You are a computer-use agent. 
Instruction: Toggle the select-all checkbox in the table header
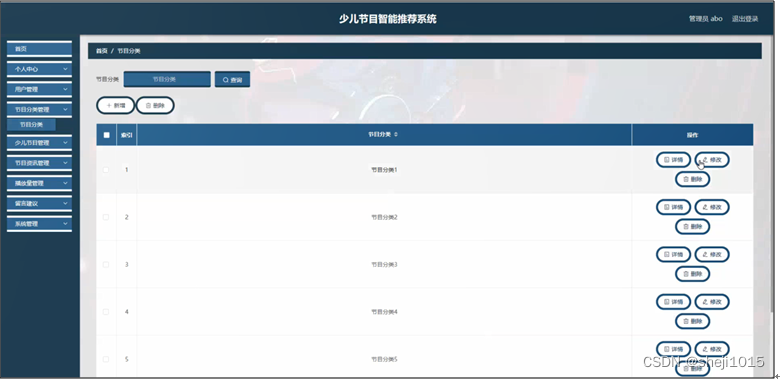106,135
